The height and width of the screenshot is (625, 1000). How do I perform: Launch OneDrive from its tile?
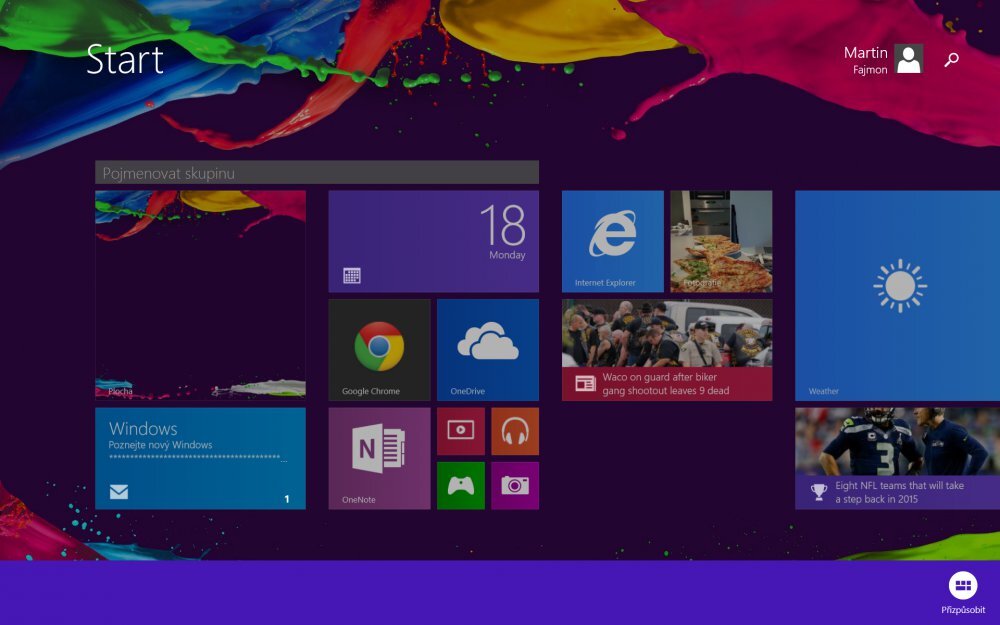487,348
